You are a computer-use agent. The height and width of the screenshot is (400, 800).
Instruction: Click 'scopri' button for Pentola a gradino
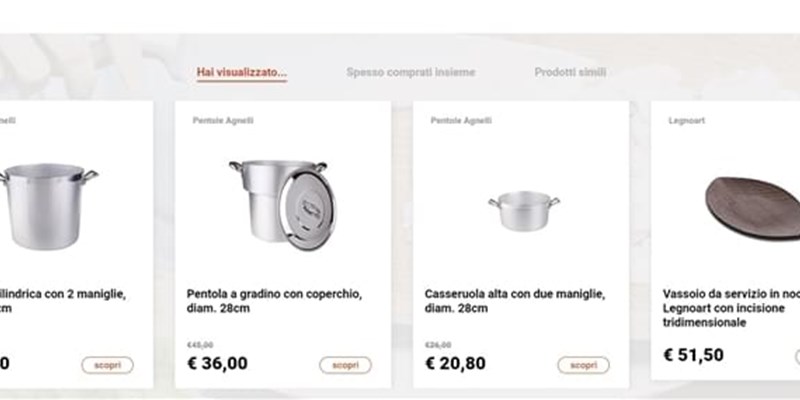345,365
